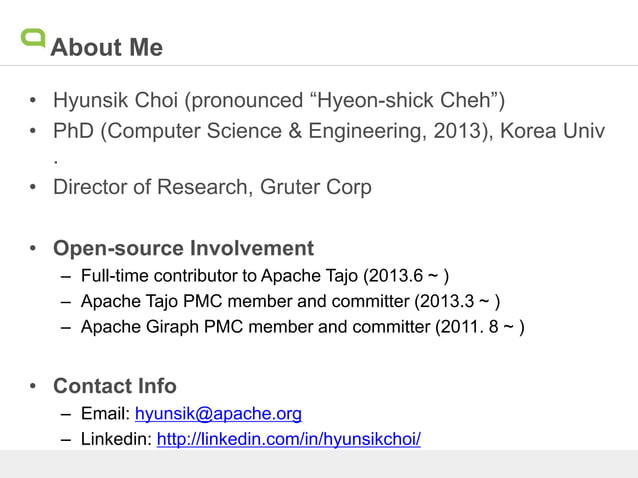Click the green logo icon beside the title

(33, 38)
